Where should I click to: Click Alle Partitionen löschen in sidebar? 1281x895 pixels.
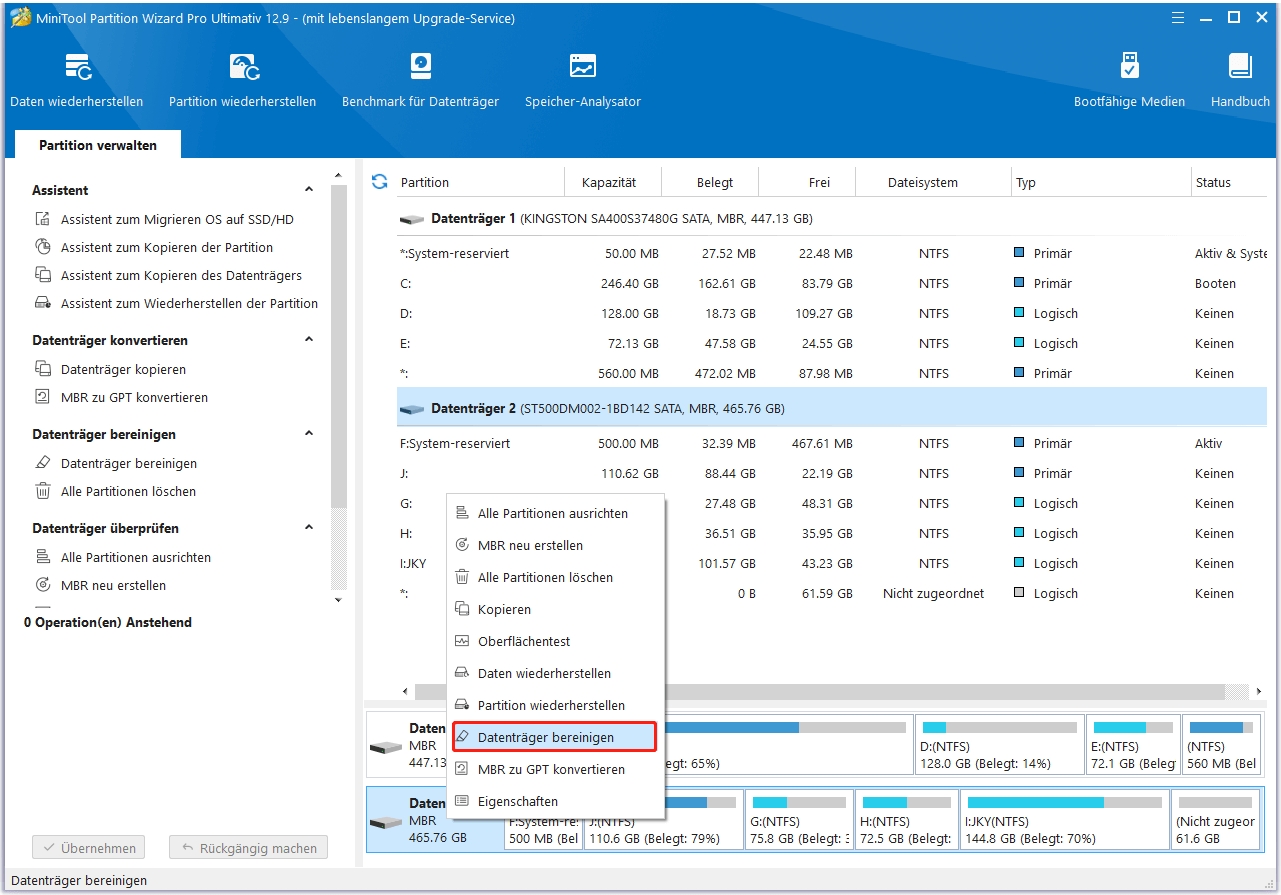[x=128, y=492]
